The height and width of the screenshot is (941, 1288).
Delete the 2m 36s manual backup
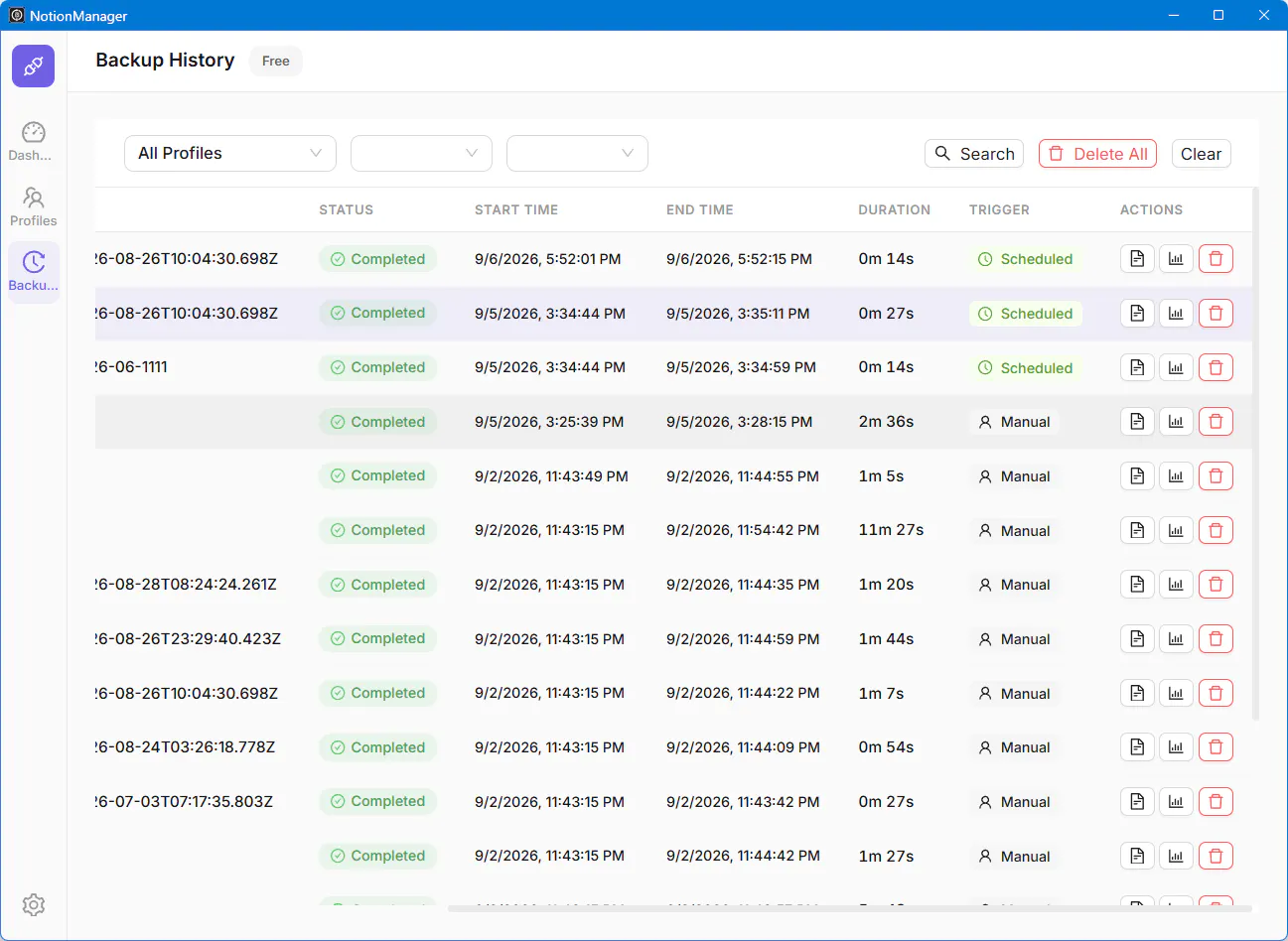coord(1216,422)
